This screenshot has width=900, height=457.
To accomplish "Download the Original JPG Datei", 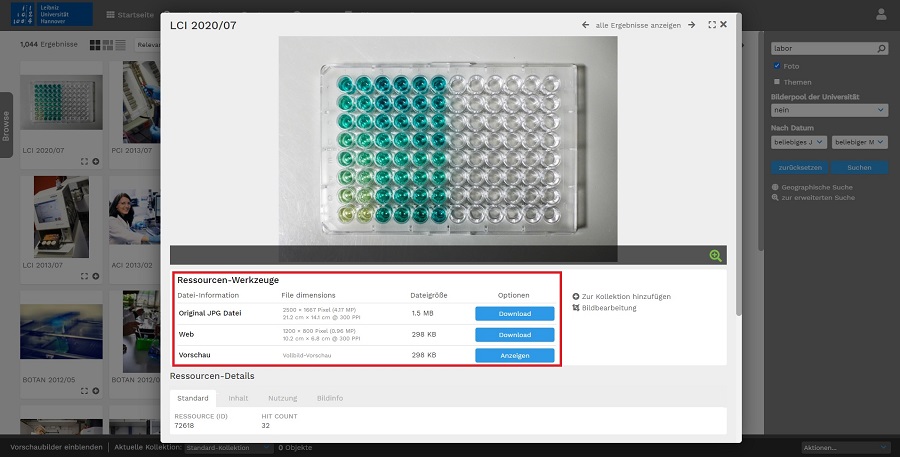I will pos(515,313).
